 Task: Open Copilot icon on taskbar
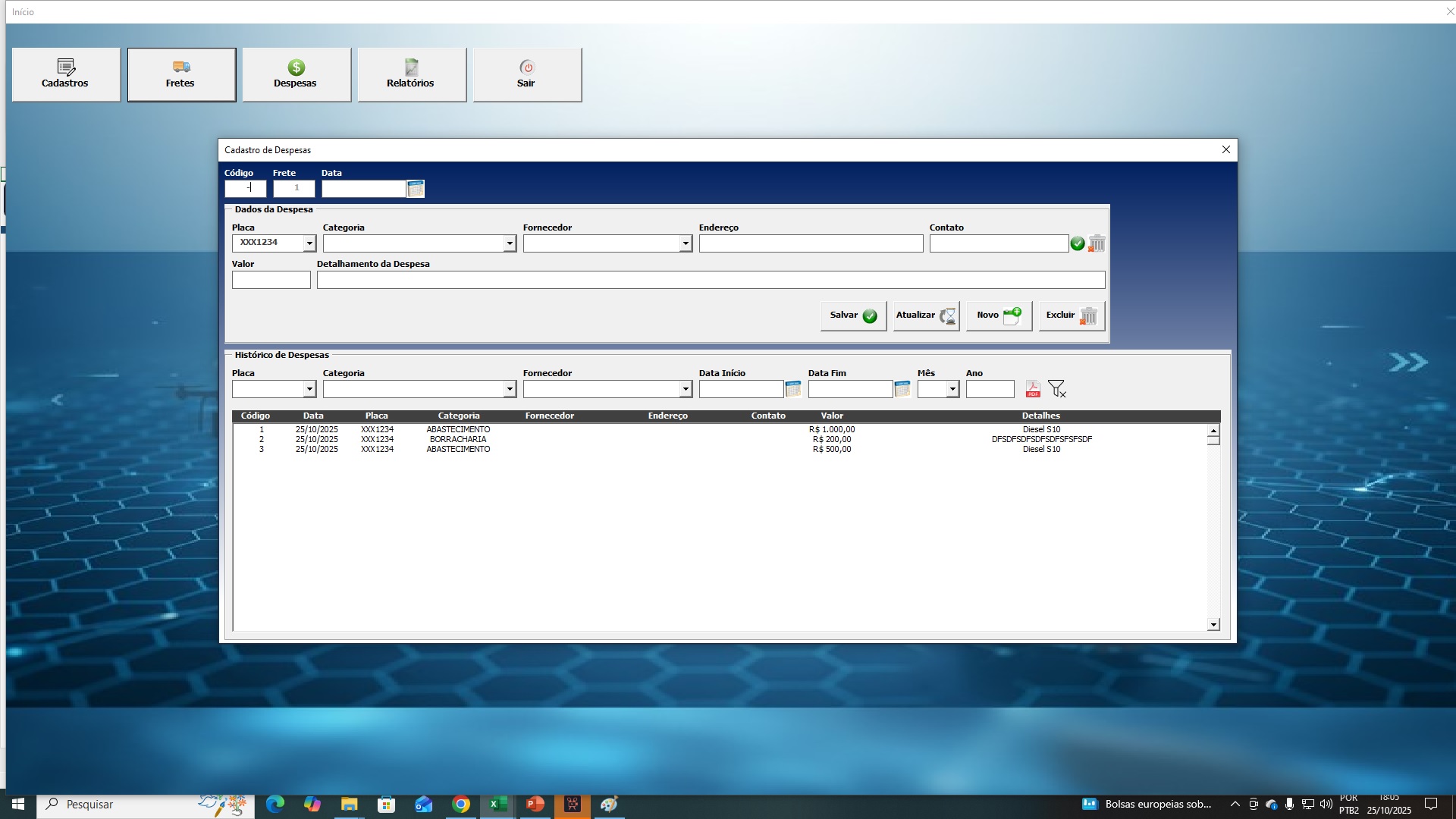pos(312,804)
